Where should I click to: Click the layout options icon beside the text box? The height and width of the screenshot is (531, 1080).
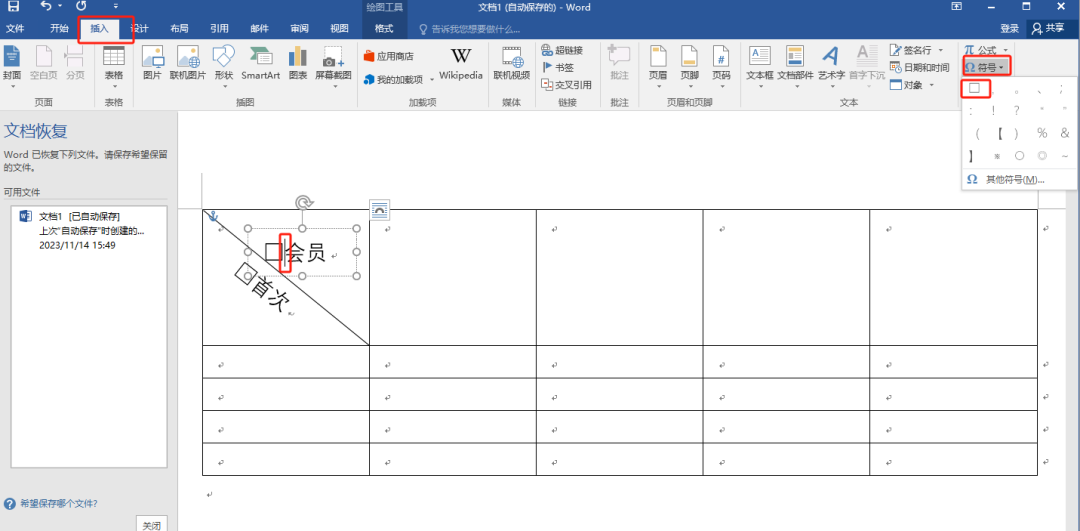(380, 209)
